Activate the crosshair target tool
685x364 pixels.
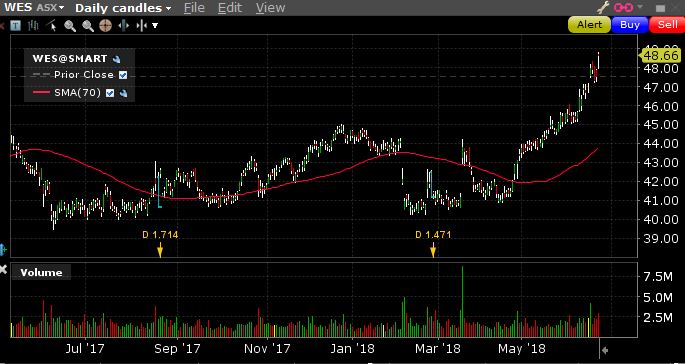coord(106,26)
